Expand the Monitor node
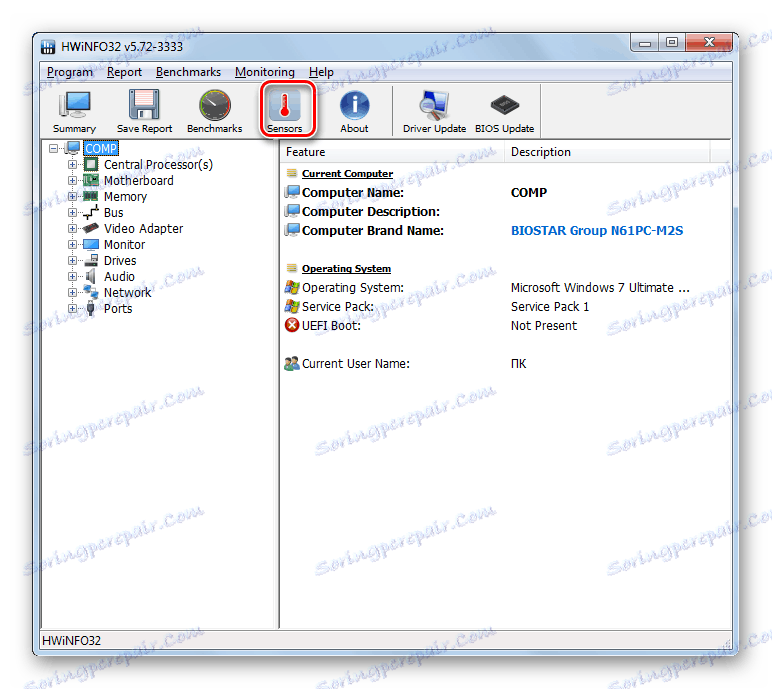 click(x=72, y=244)
